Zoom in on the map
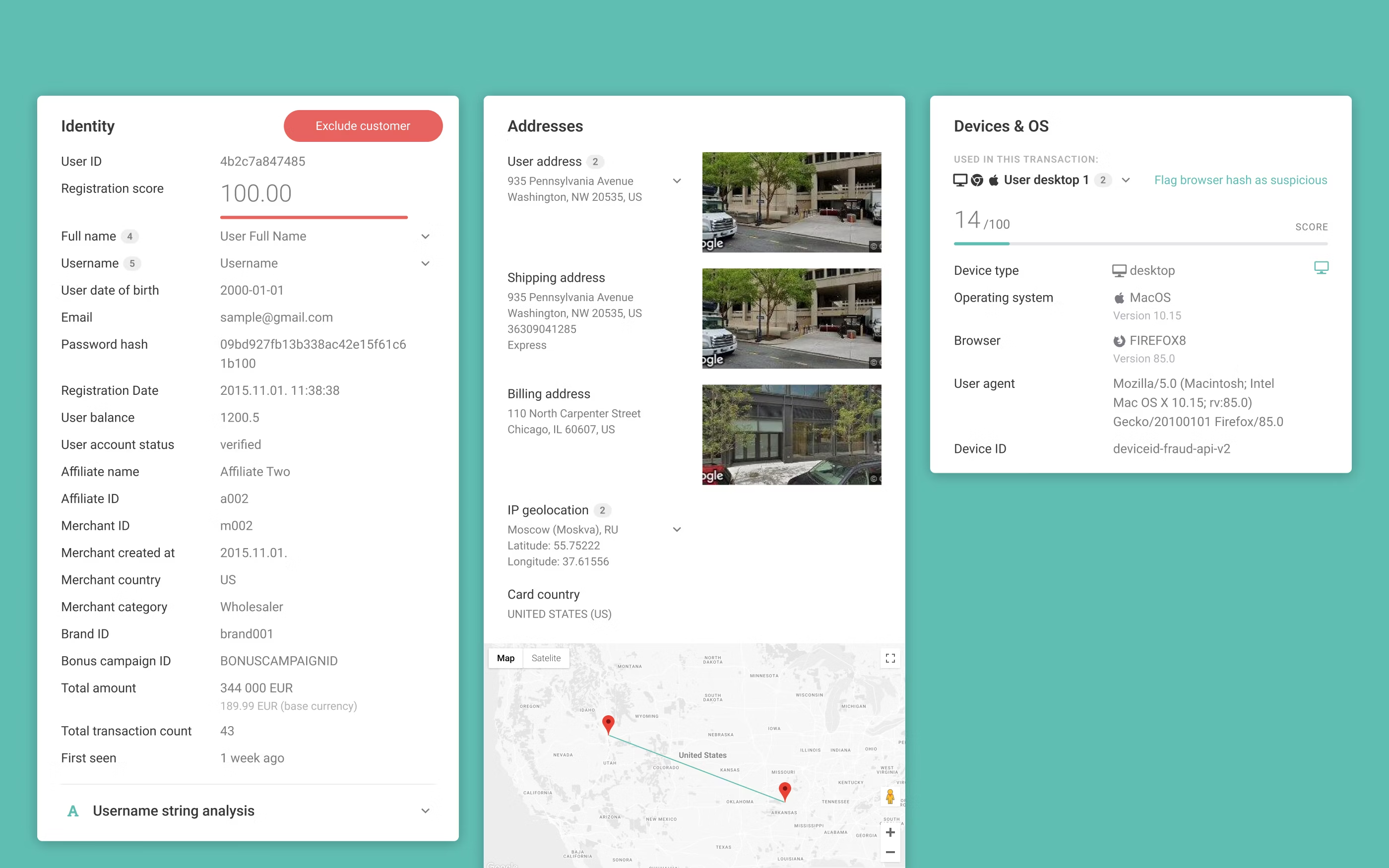This screenshot has width=1389, height=868. 890,832
